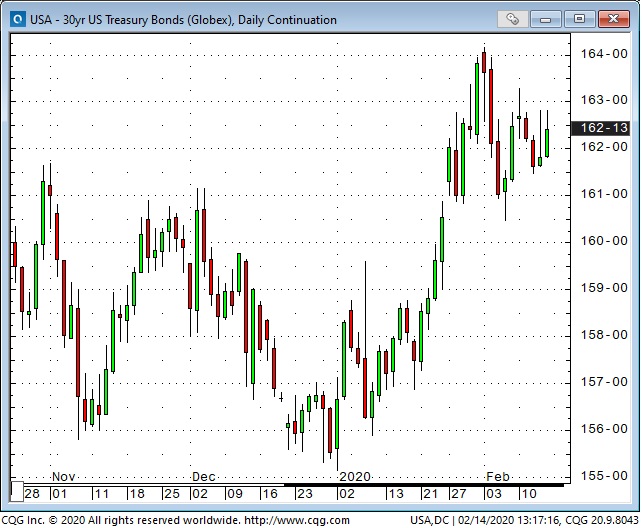Screen dimensions: 642x528
Task: Click date label 16 on time axis
Action: [270, 494]
